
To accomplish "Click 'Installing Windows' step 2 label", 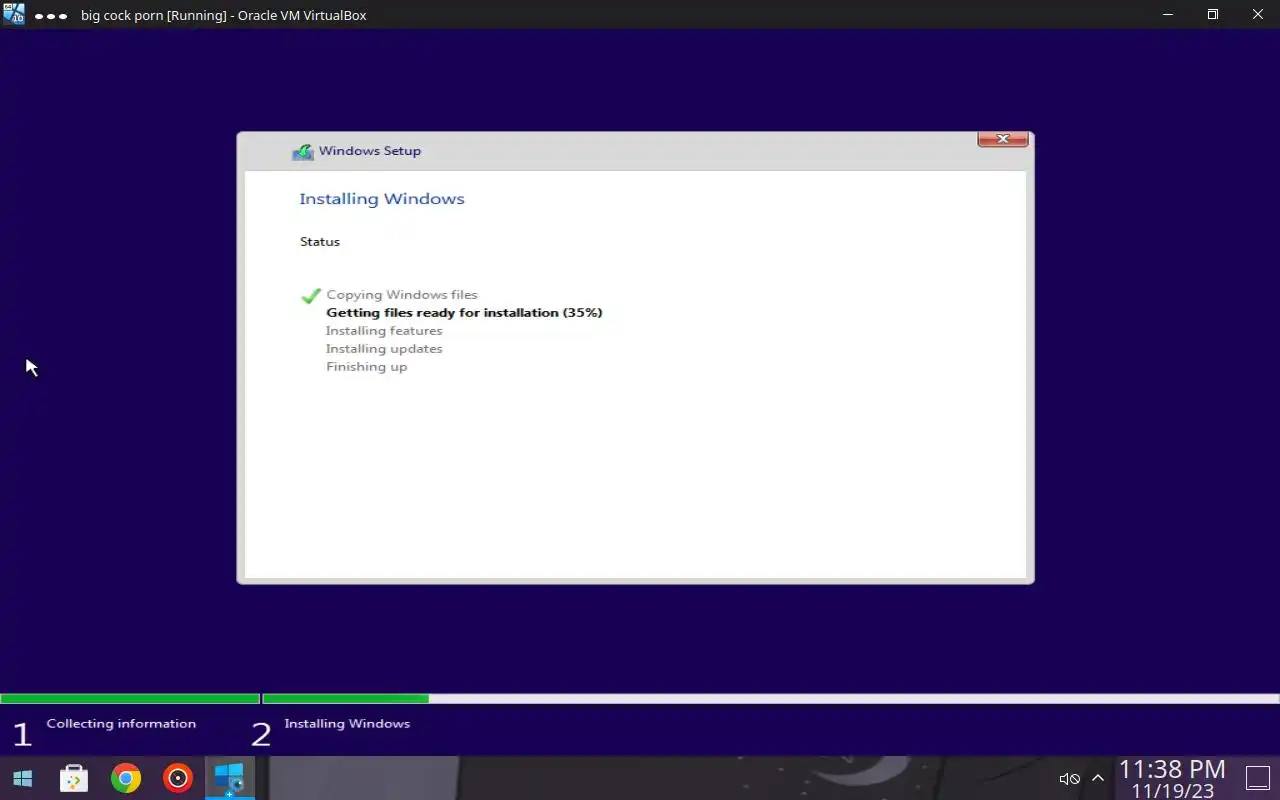I will click(347, 724).
